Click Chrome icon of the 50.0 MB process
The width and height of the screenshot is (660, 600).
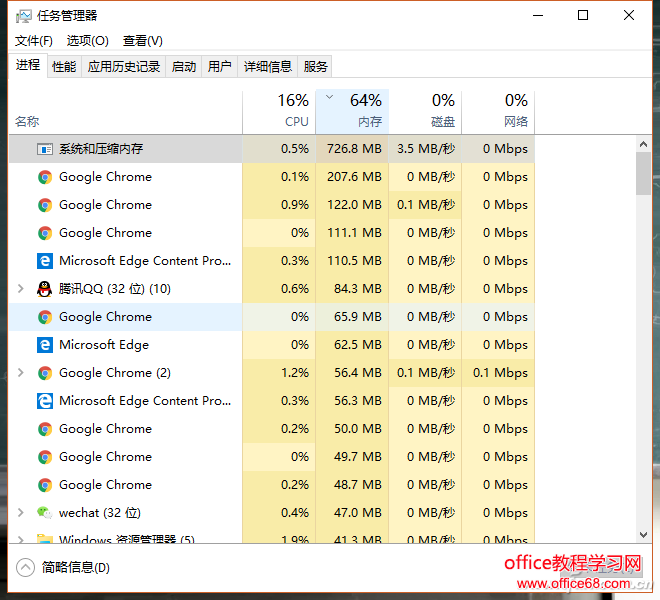(x=45, y=429)
